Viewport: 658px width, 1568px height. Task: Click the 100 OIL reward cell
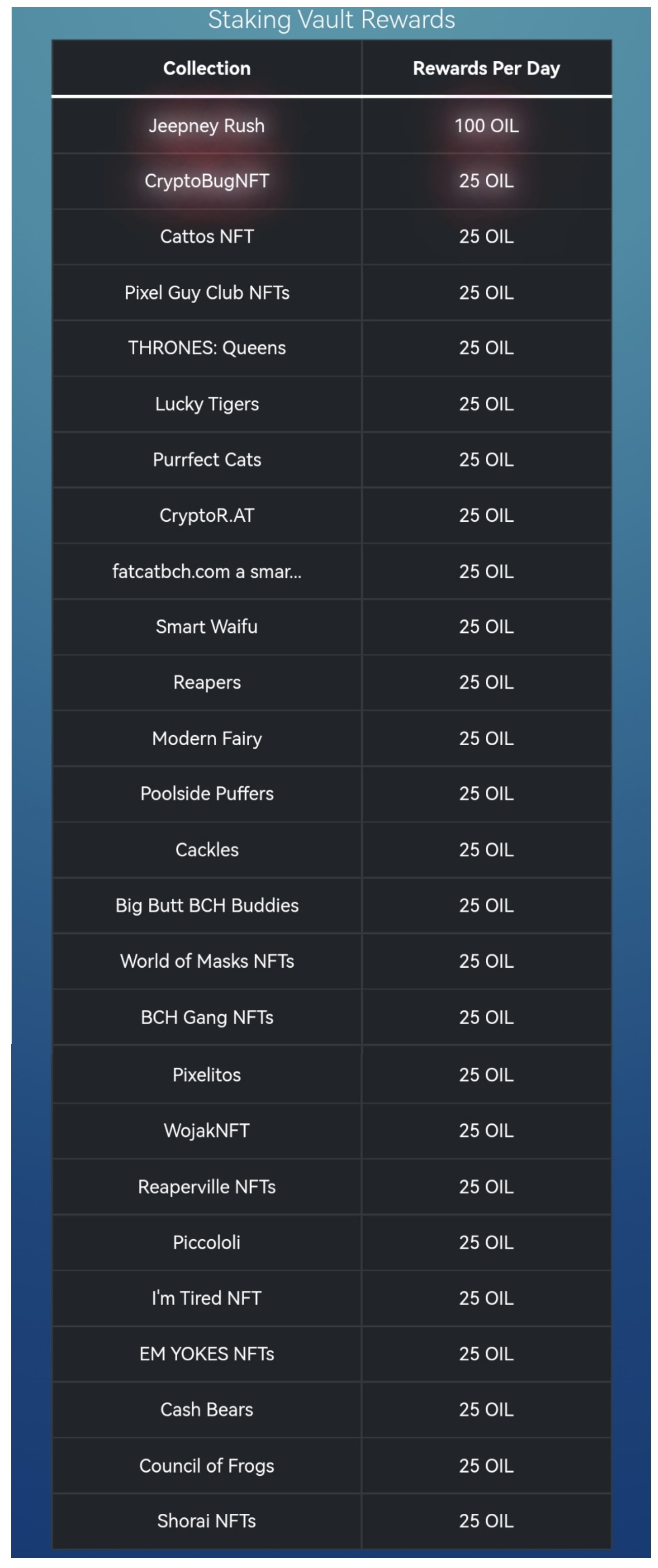[486, 126]
